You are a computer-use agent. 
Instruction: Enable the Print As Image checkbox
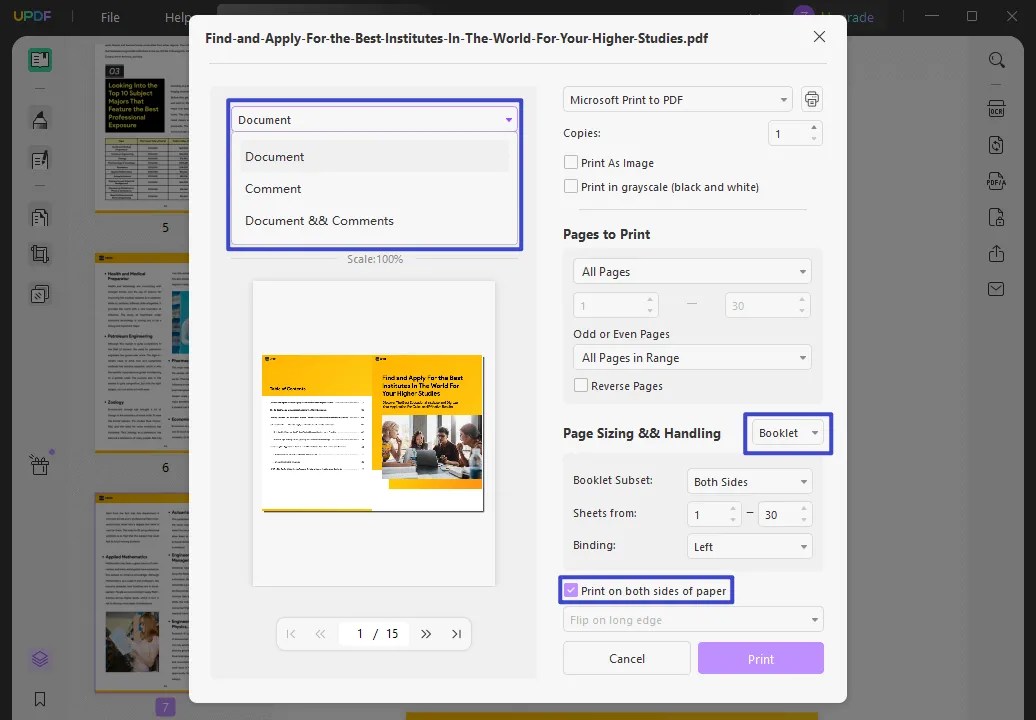click(x=571, y=162)
